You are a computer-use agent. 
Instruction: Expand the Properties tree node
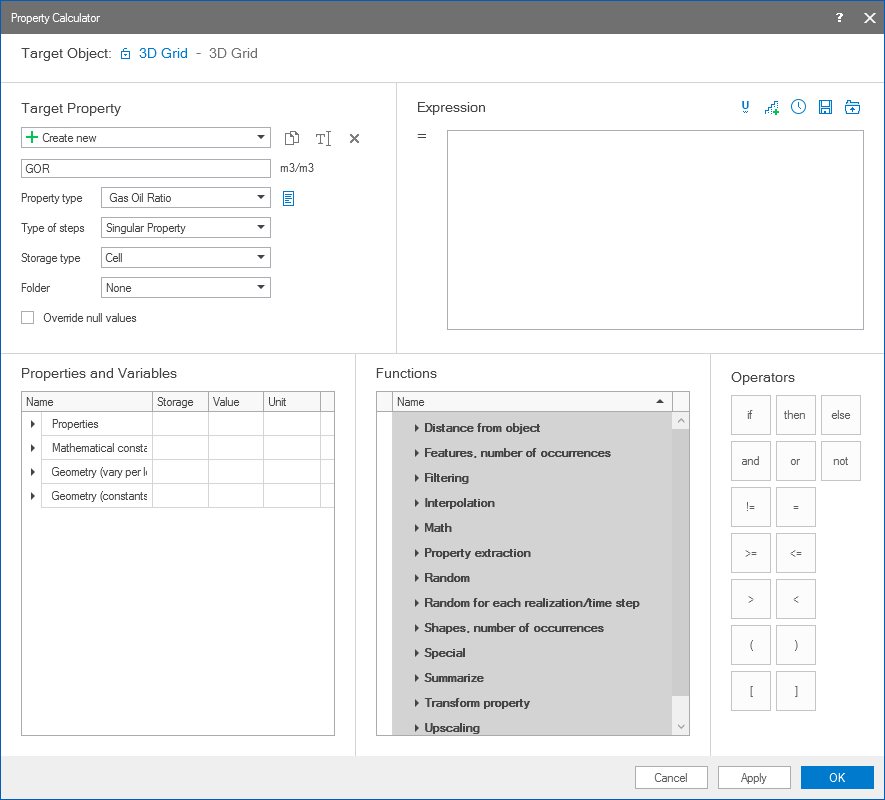(32, 424)
